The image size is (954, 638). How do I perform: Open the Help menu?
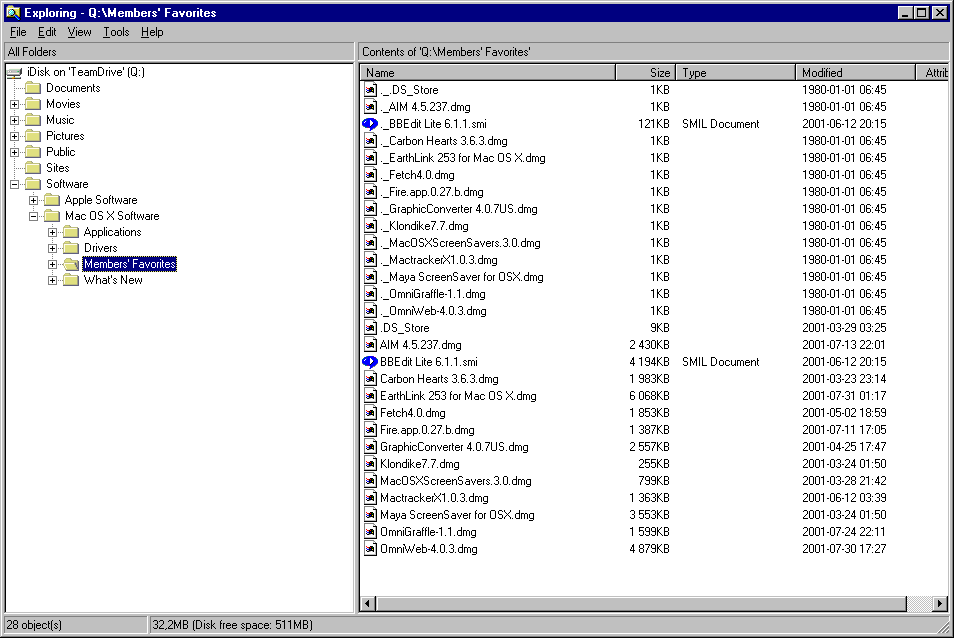tap(152, 32)
